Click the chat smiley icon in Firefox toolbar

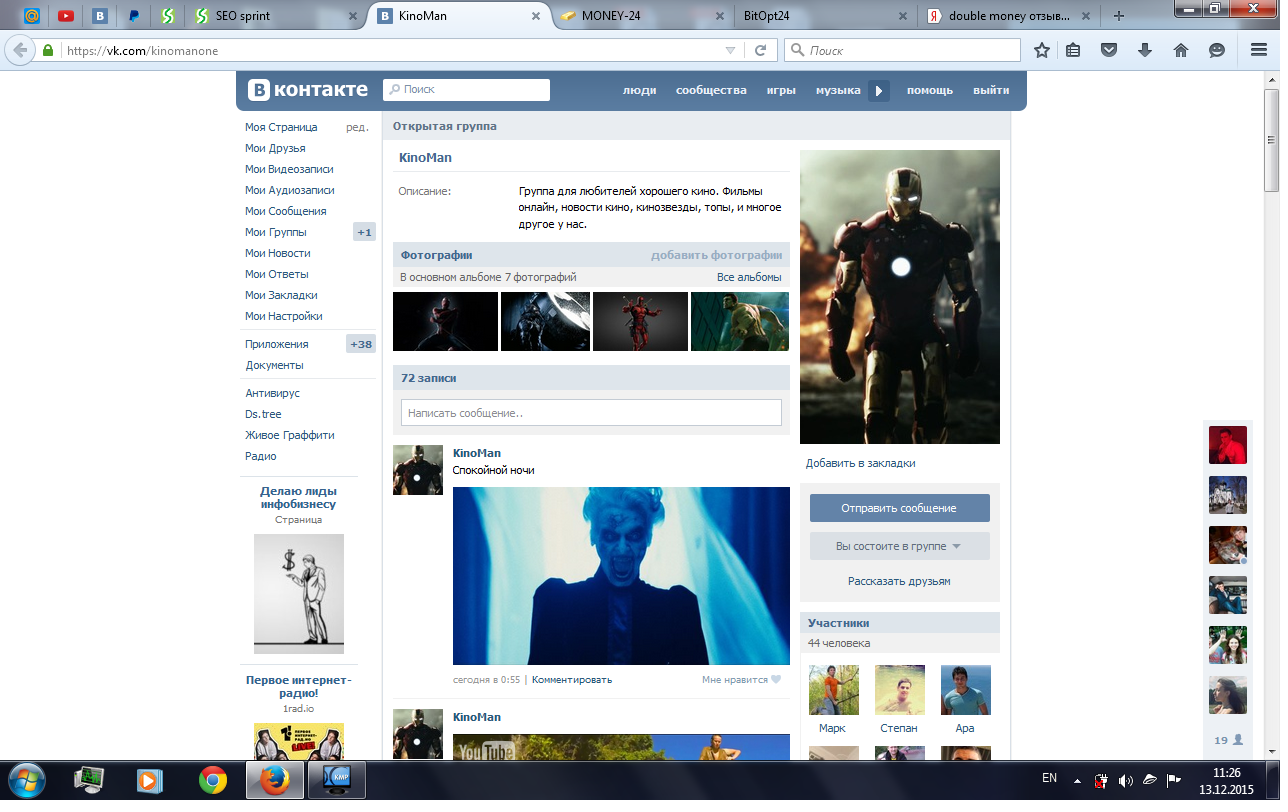pyautogui.click(x=1217, y=50)
